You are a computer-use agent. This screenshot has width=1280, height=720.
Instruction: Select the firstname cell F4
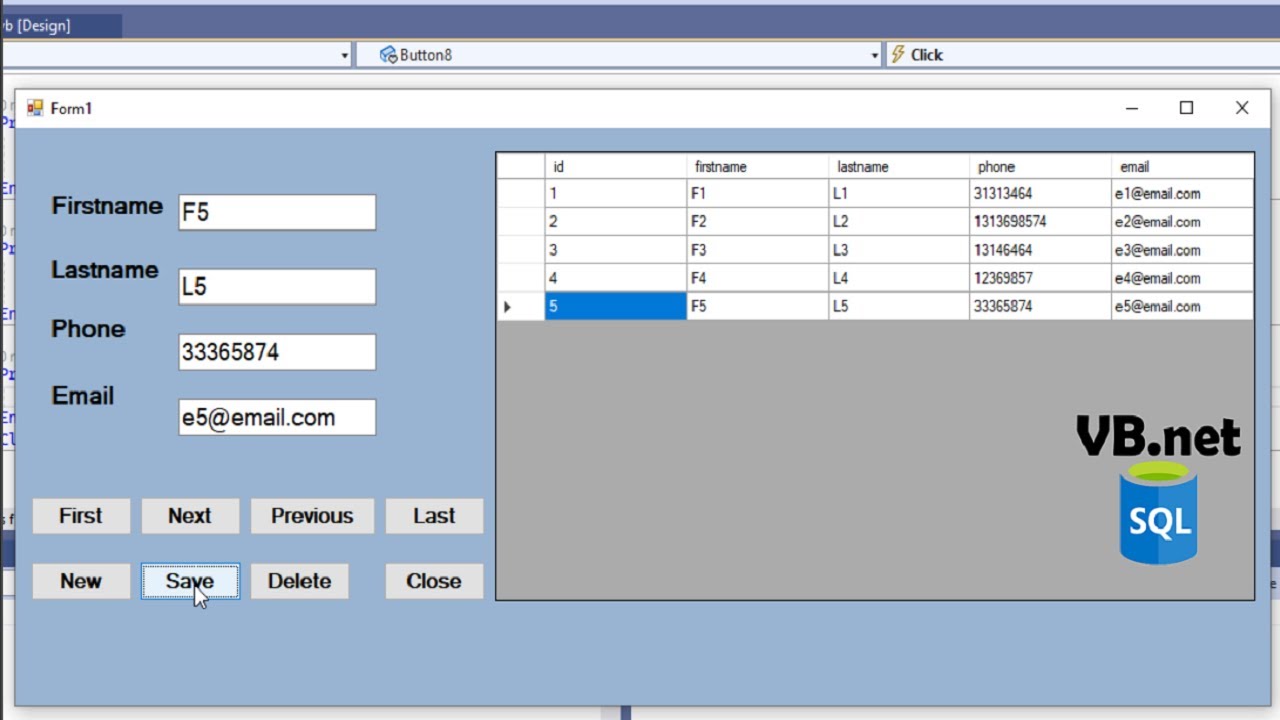[x=758, y=278]
